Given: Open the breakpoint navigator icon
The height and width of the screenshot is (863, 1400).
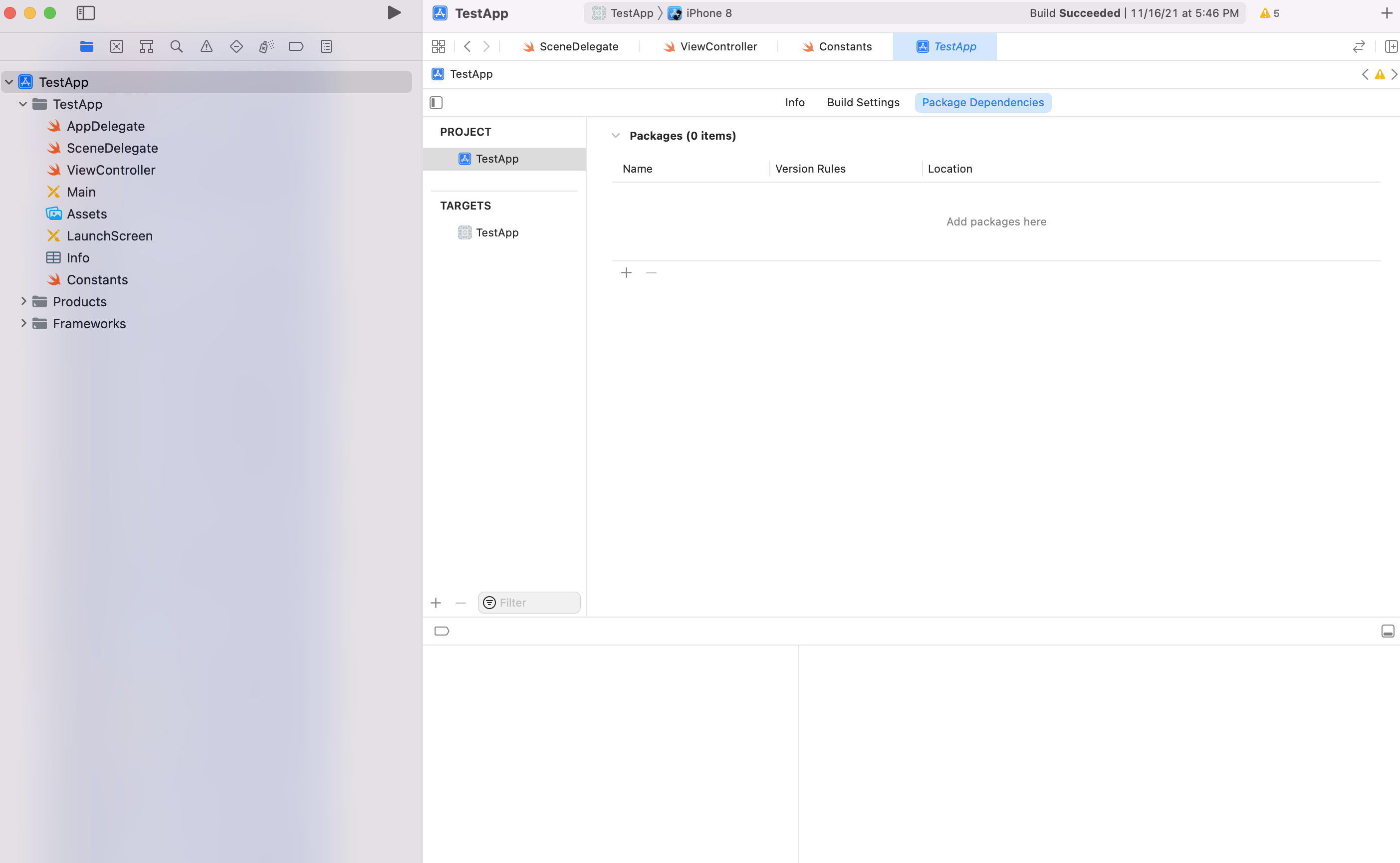Looking at the screenshot, I should coord(296,47).
